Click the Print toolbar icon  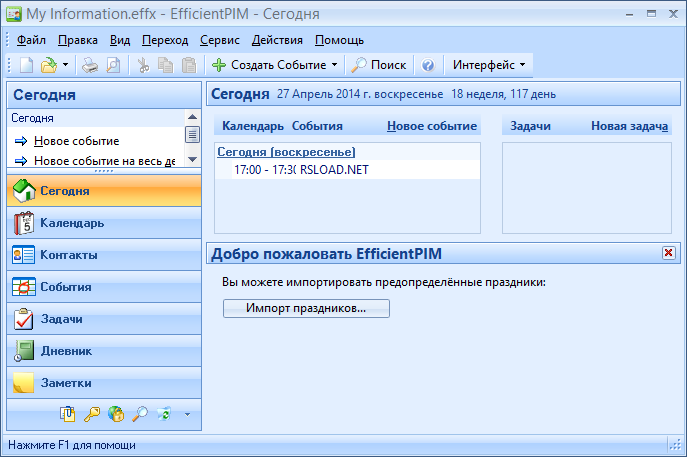[x=90, y=65]
